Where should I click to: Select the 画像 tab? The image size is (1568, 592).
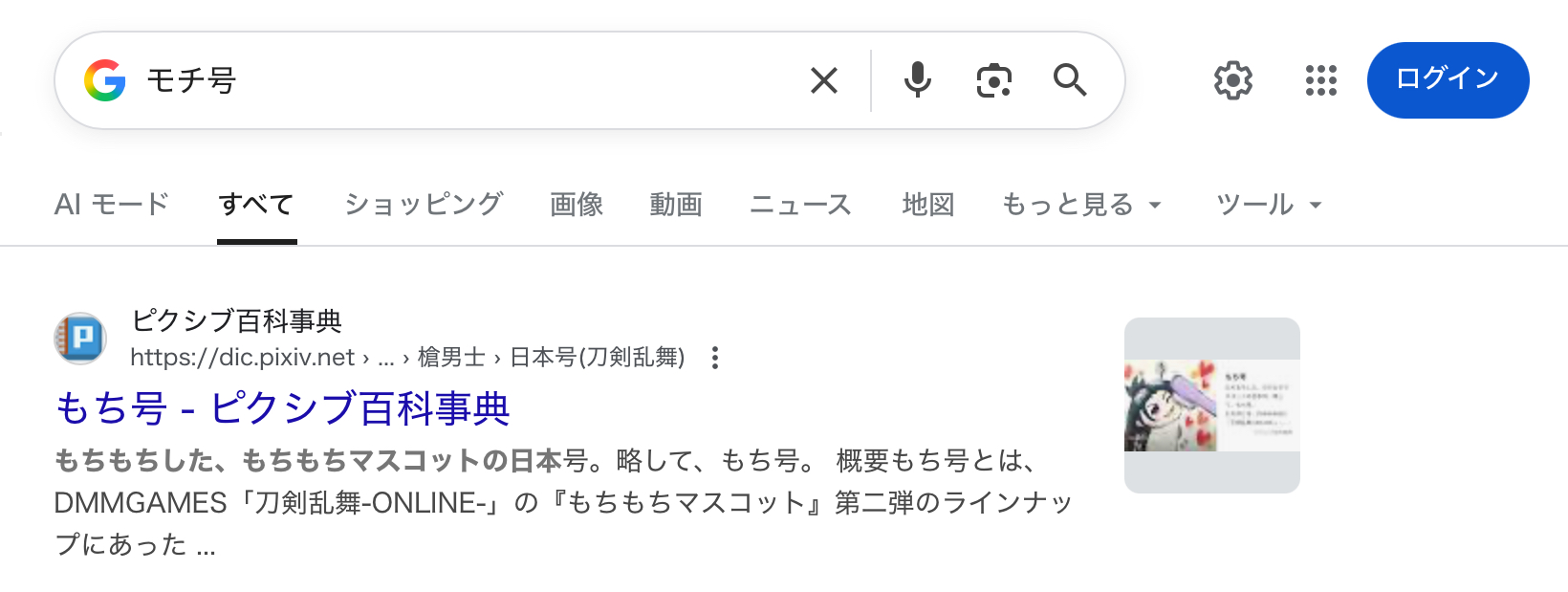[x=577, y=205]
